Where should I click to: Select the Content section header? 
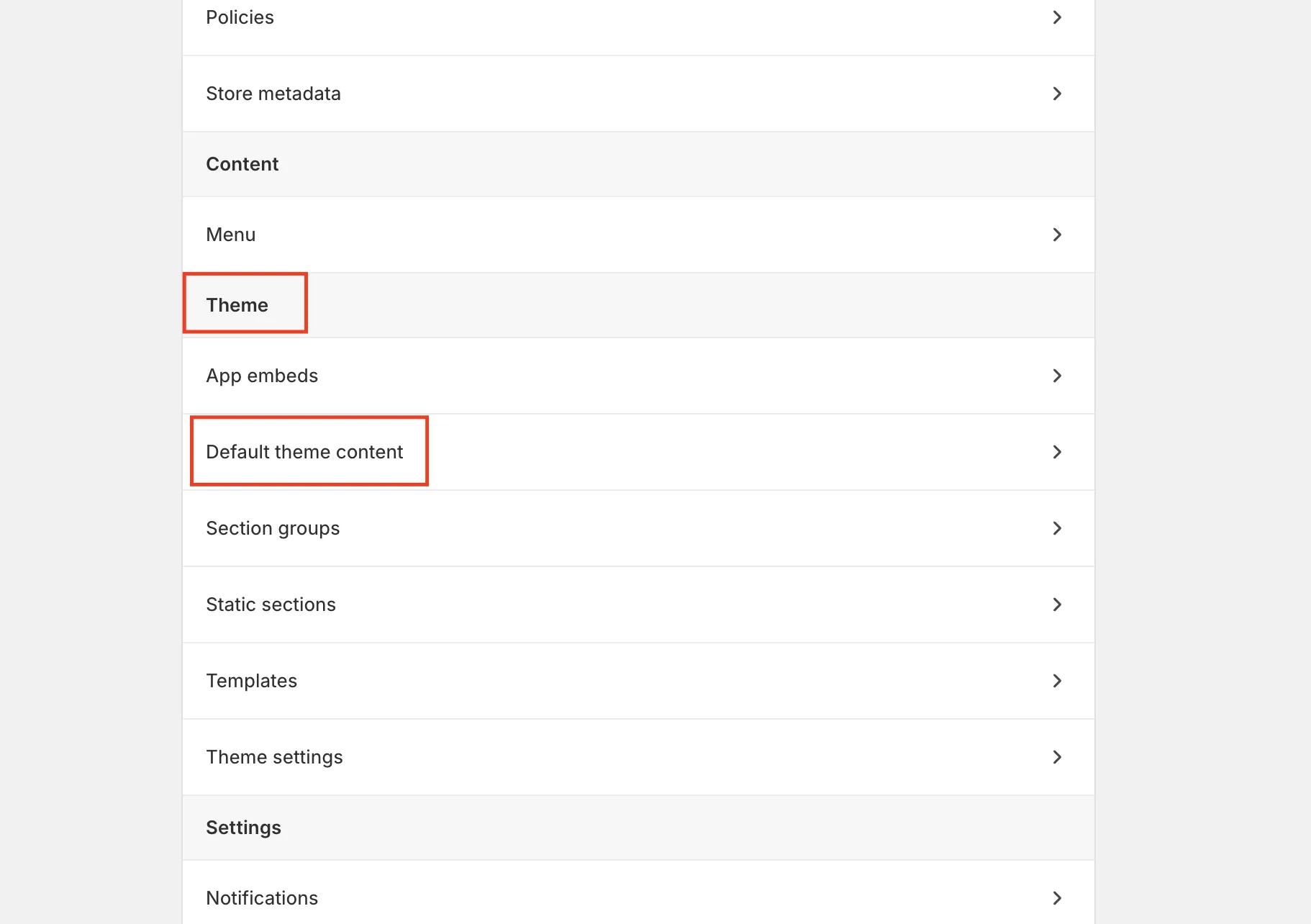[x=242, y=164]
